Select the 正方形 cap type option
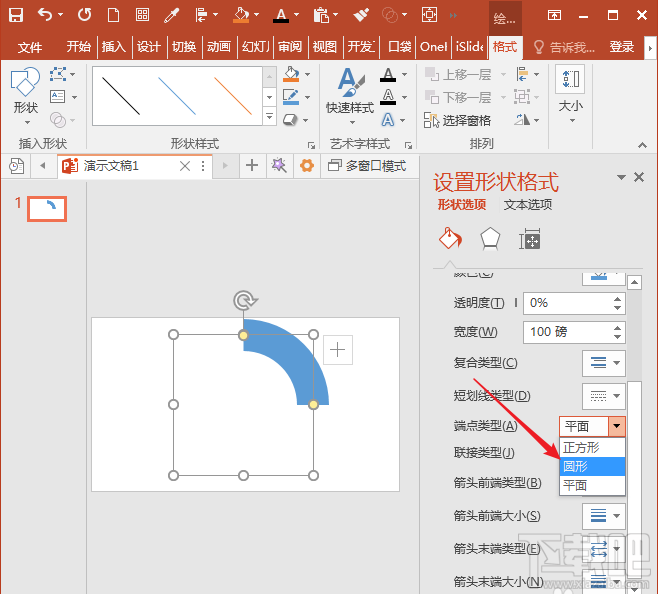Viewport: 658px width, 594px height. coord(592,447)
